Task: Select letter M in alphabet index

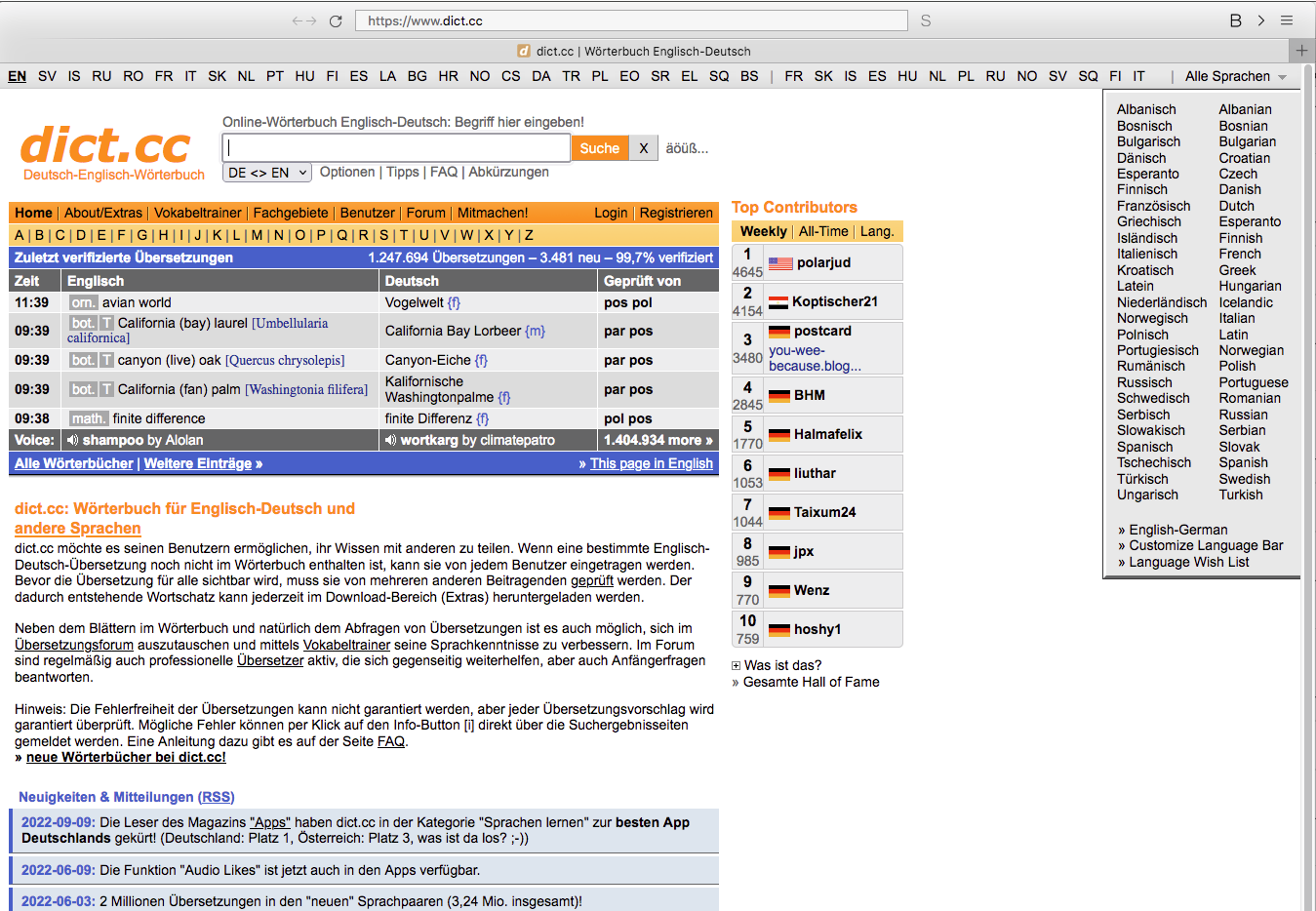Action: 257,235
